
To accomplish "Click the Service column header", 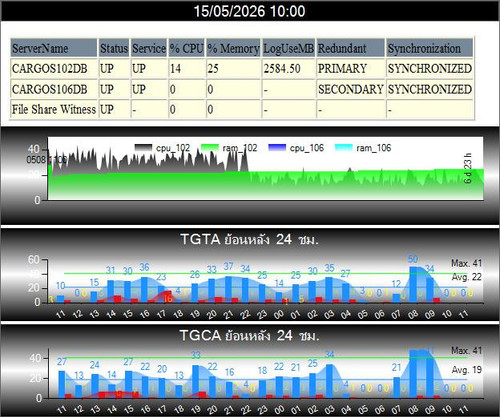I will pos(149,48).
